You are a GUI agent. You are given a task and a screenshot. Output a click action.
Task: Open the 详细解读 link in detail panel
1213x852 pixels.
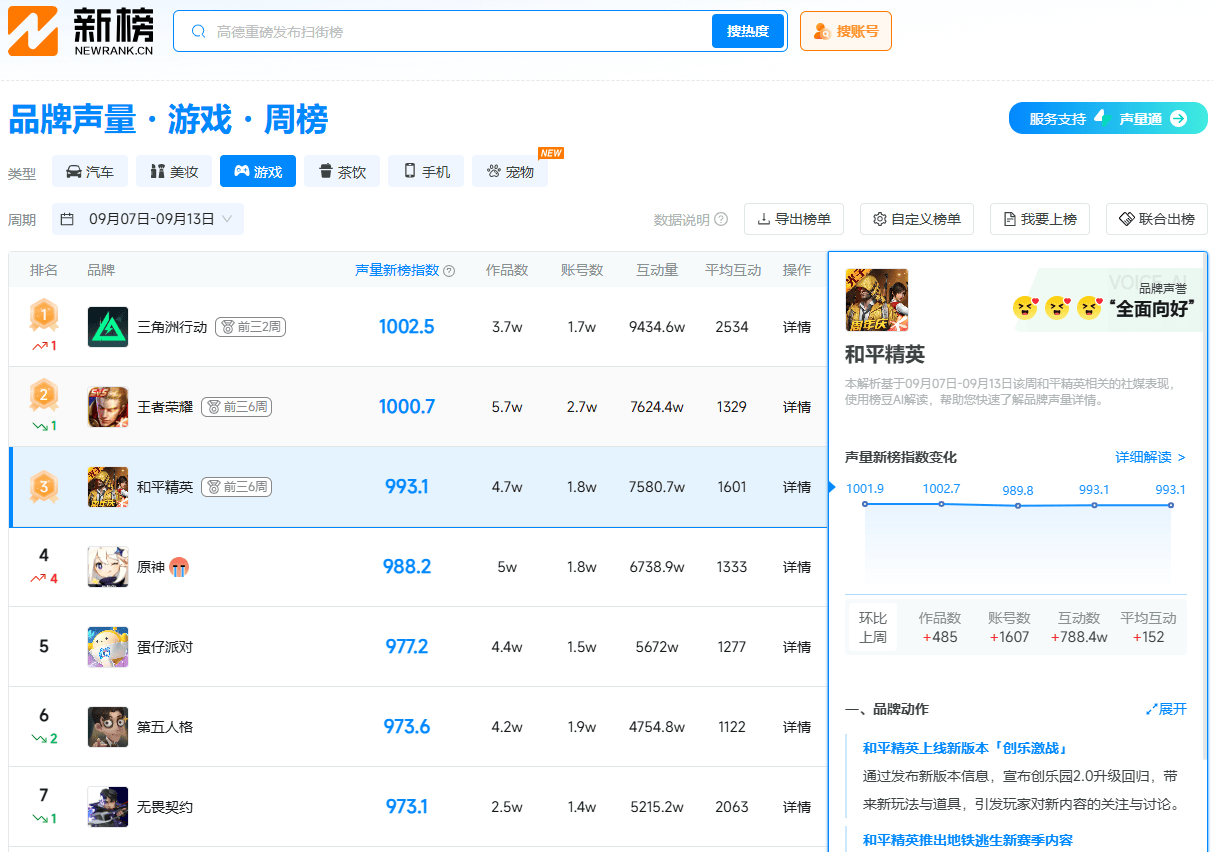[1144, 456]
